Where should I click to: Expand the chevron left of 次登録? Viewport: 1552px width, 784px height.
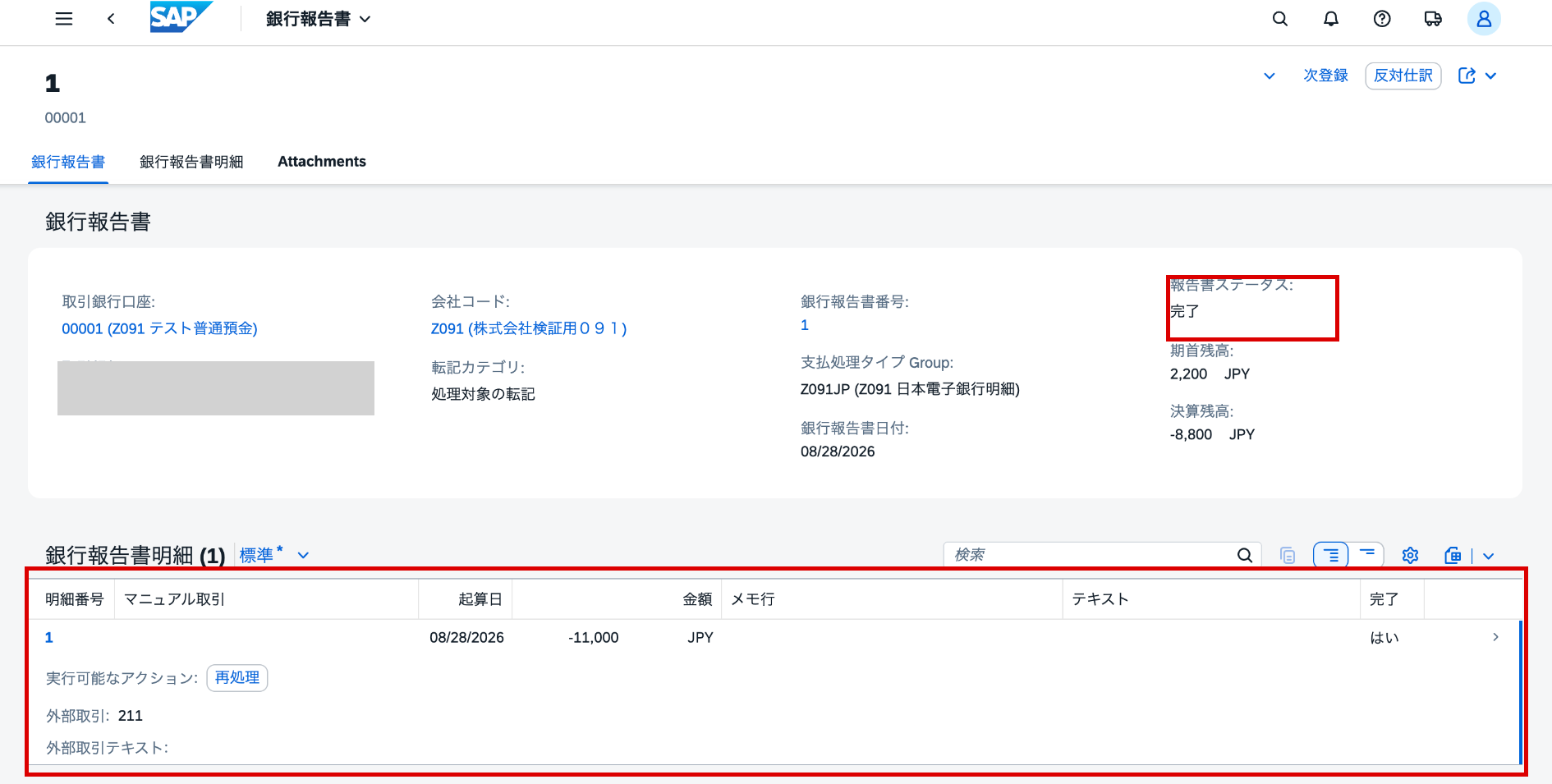[x=1270, y=76]
